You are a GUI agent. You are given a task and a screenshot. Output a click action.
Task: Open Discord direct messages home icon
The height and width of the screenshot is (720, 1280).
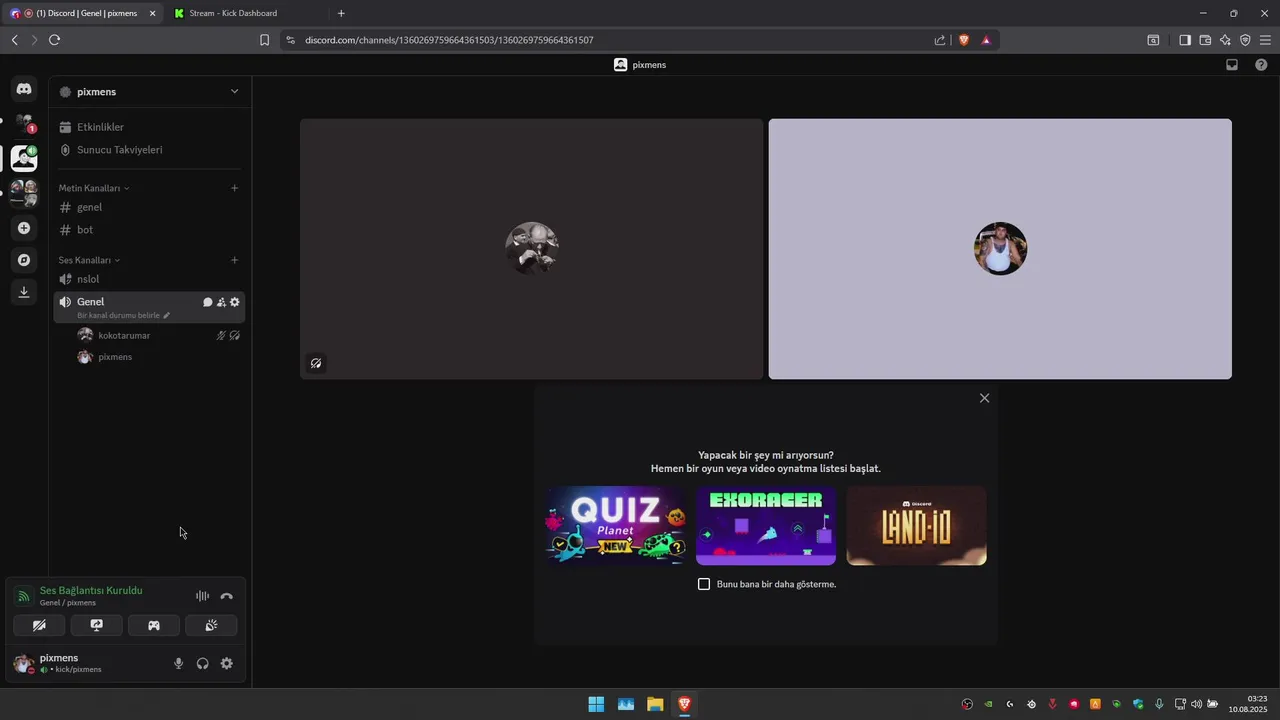coord(24,89)
